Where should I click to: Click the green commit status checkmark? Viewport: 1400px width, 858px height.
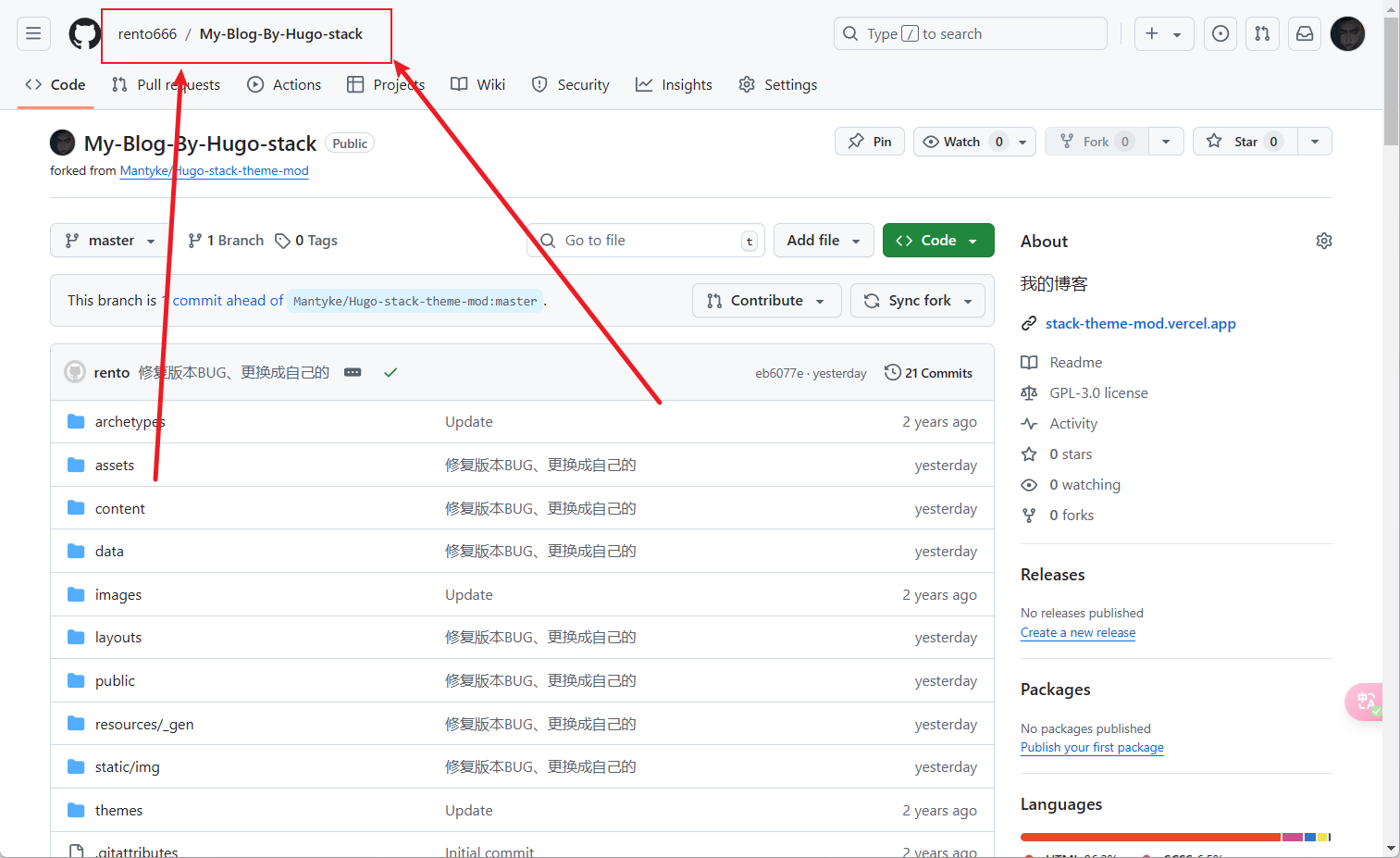click(x=390, y=373)
